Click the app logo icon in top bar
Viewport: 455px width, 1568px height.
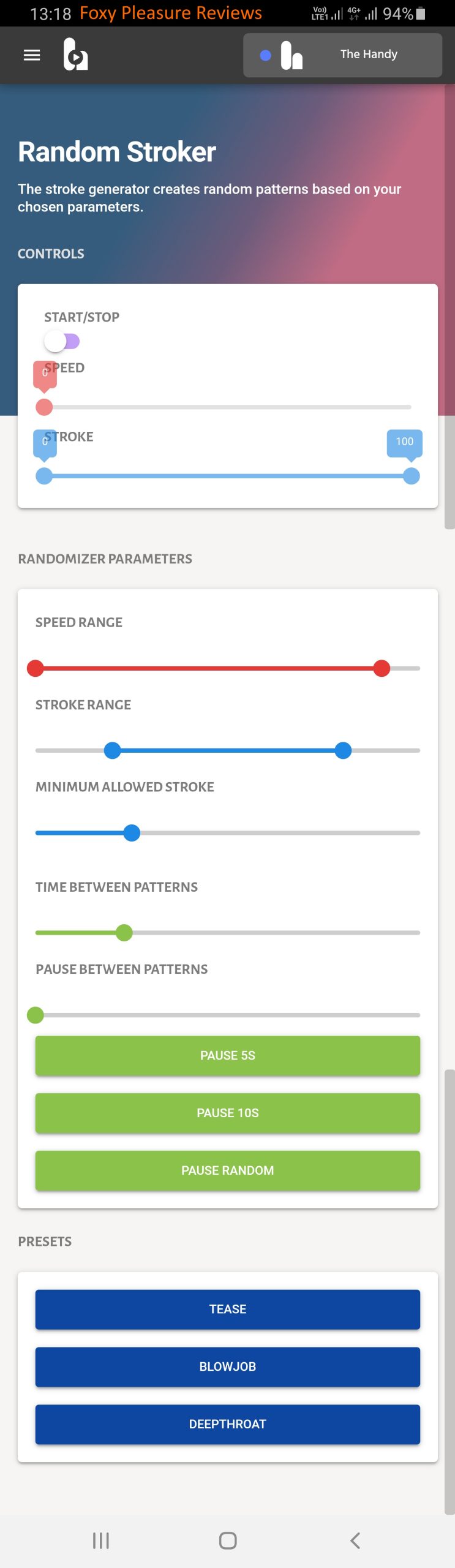pyautogui.click(x=76, y=55)
